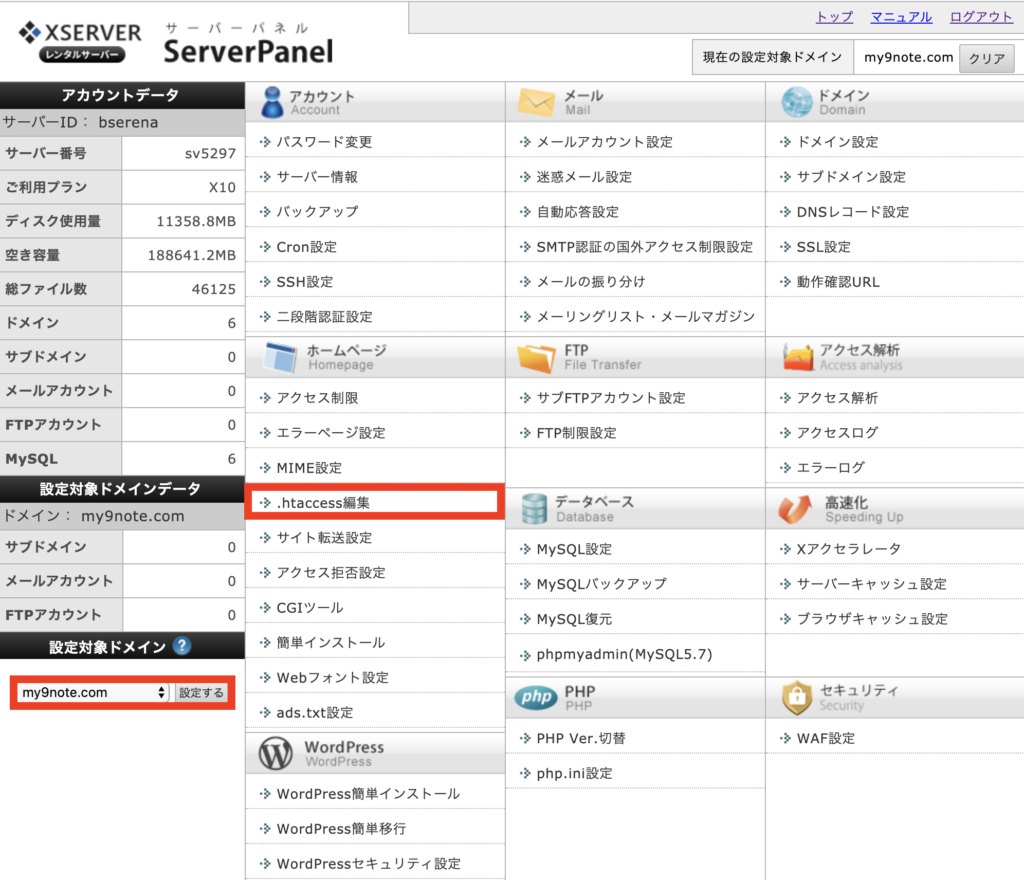Click the Speeding Up arrow icon
Screen dimensions: 1024x880
click(795, 509)
